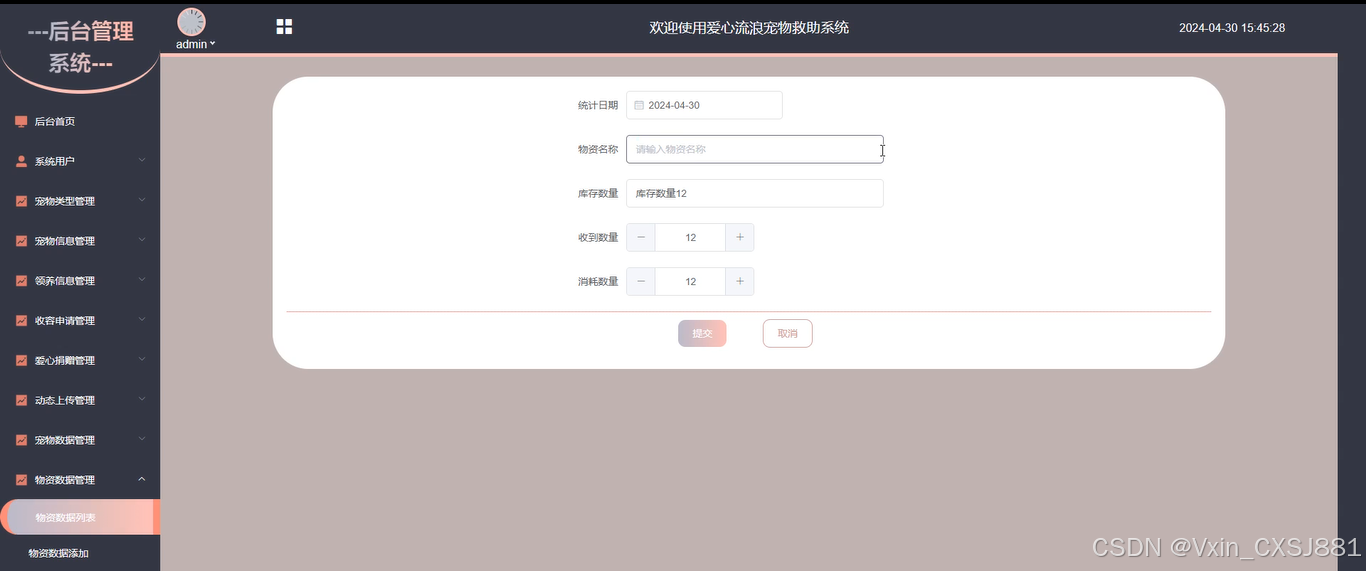Viewport: 1366px width, 571px height.
Task: Click the 取消 cancel button
Action: [x=788, y=333]
